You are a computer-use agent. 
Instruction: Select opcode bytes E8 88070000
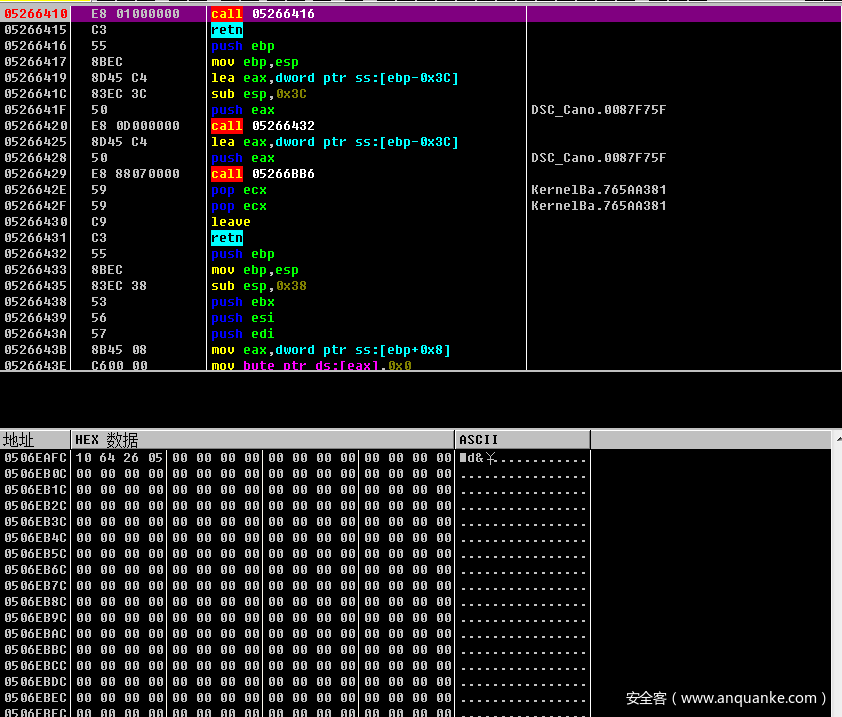[135, 174]
